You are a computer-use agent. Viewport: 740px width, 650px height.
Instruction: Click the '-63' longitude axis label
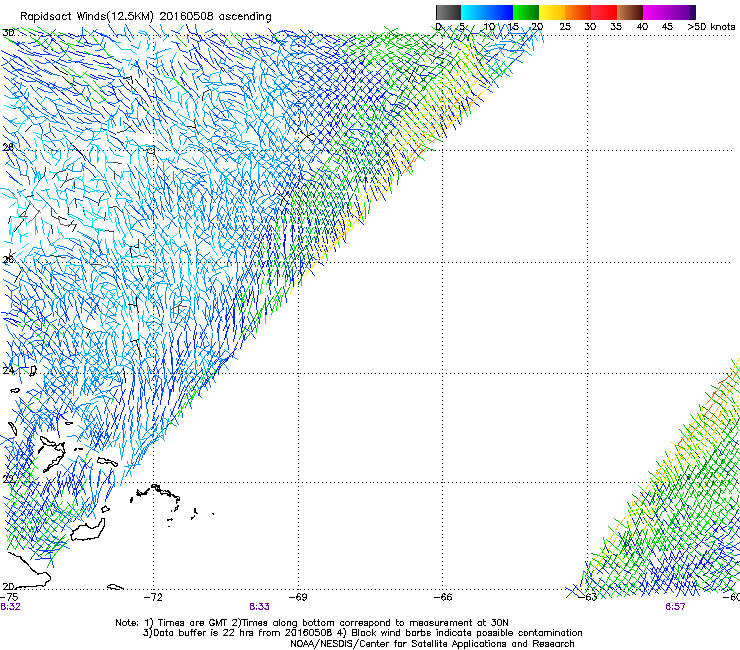click(x=588, y=597)
